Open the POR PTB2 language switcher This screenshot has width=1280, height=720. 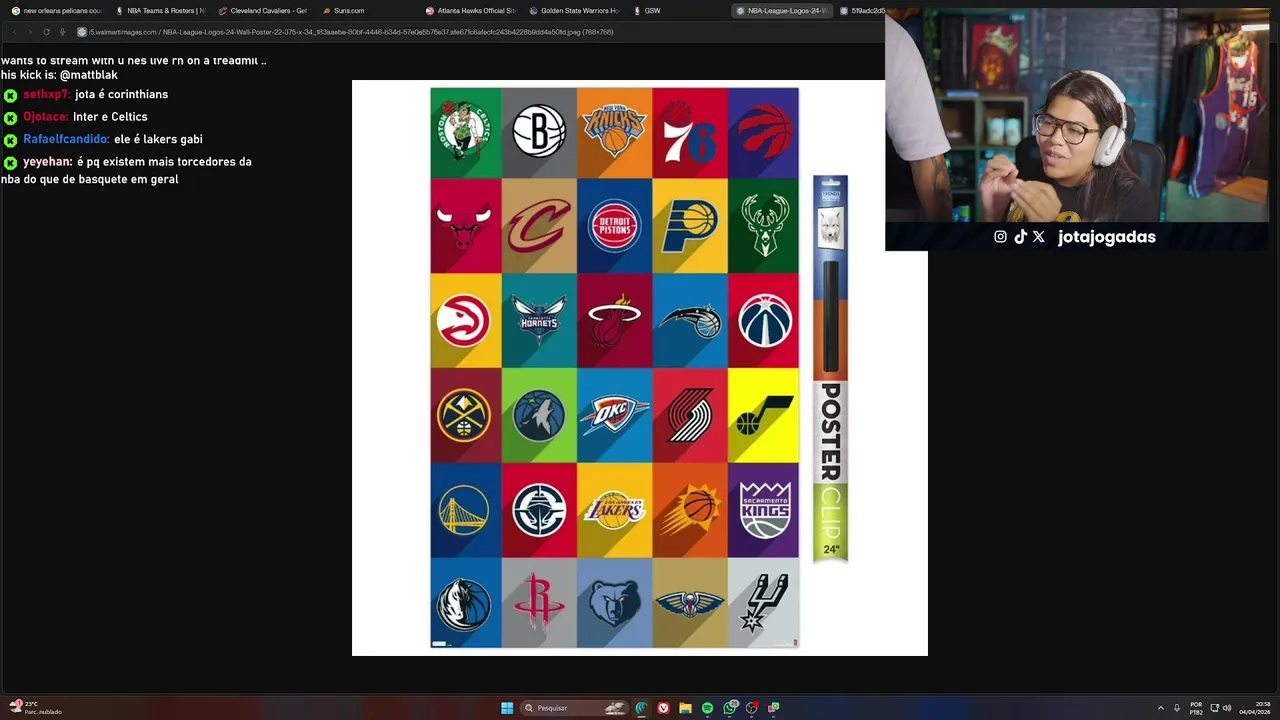1196,708
